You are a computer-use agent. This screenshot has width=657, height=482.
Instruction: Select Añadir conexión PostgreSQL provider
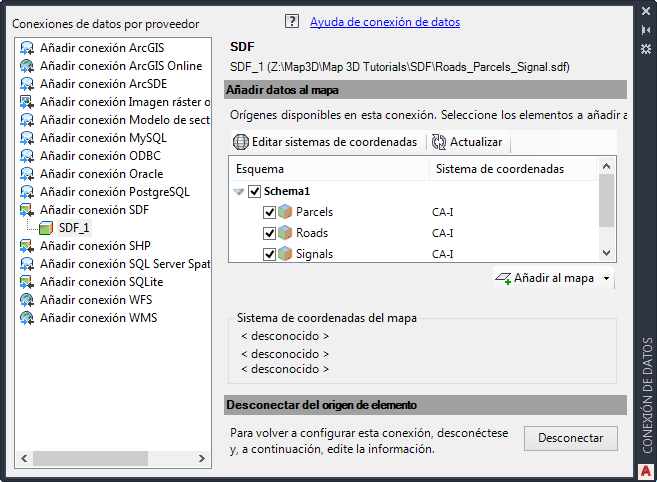114,192
